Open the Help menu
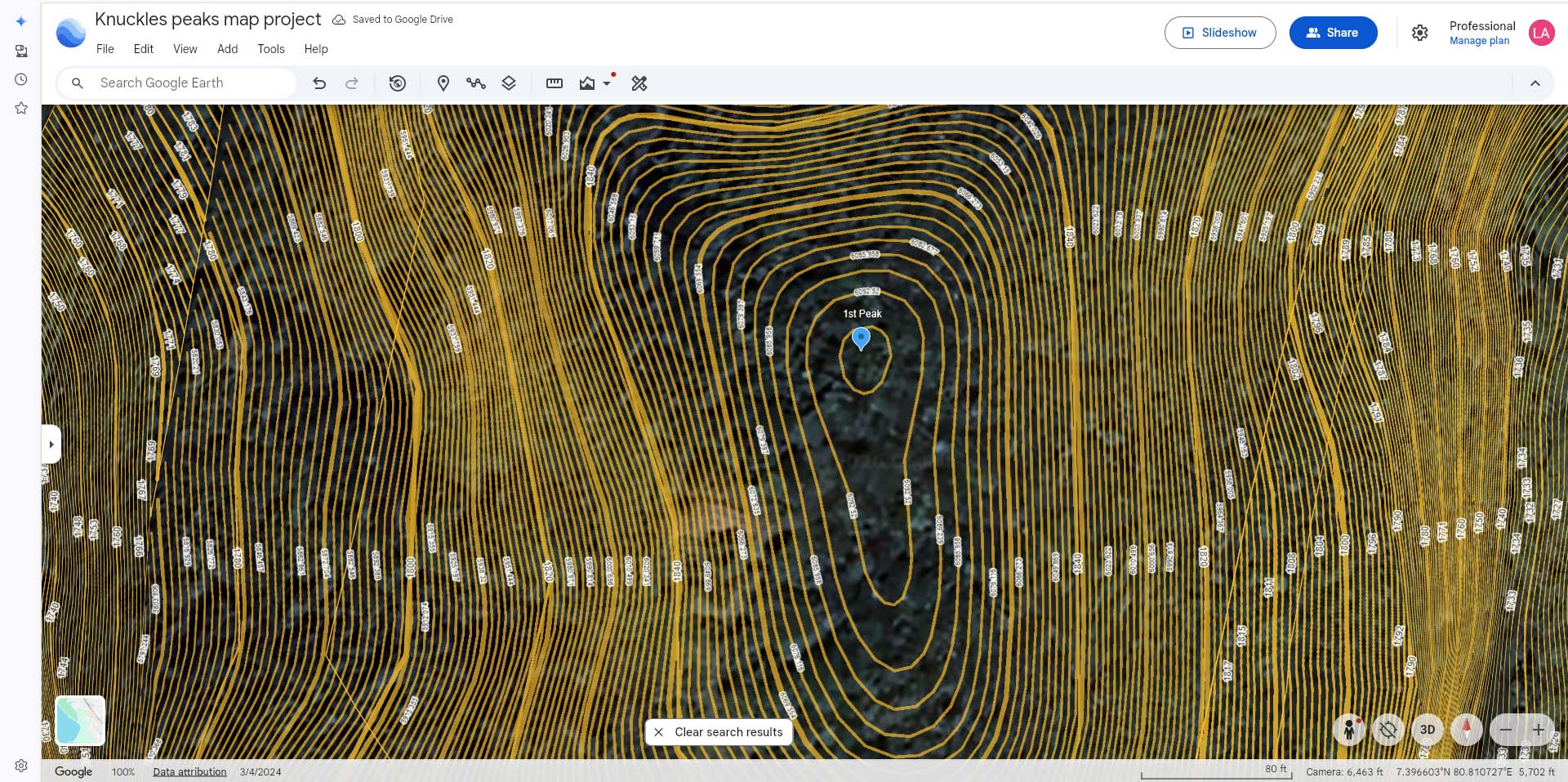The image size is (1568, 782). point(316,49)
